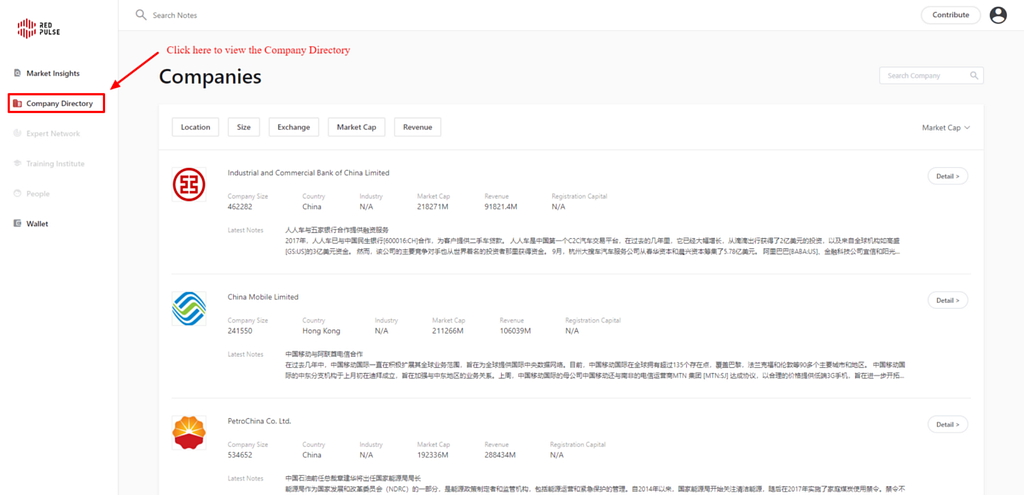Open the PetroChina company logo

pyautogui.click(x=189, y=432)
